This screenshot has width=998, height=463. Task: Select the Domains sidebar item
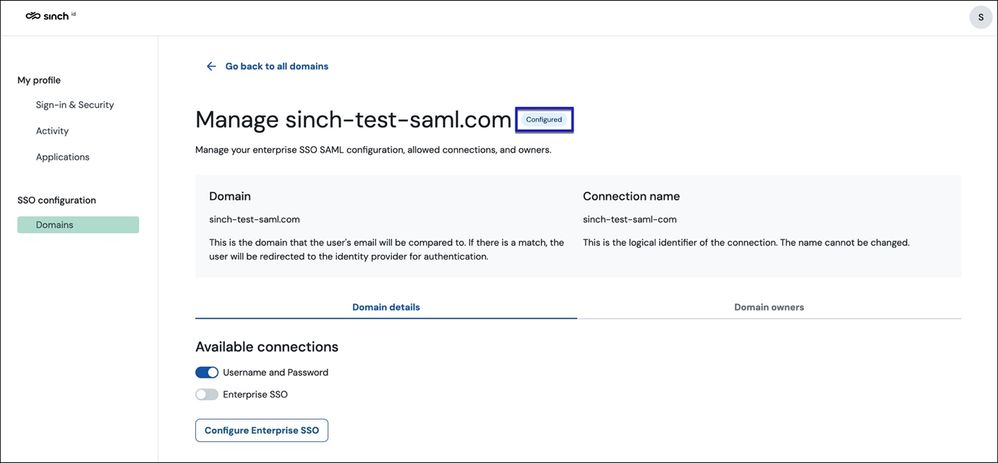78,225
